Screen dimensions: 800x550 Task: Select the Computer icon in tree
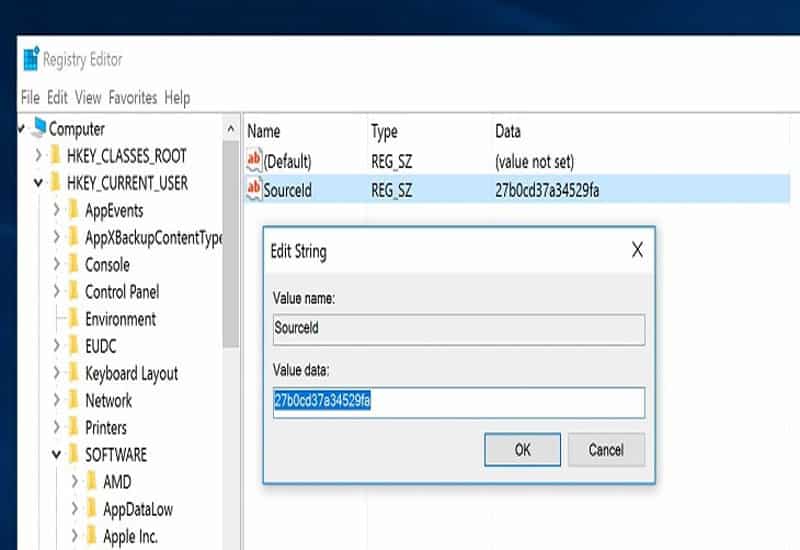tap(39, 128)
